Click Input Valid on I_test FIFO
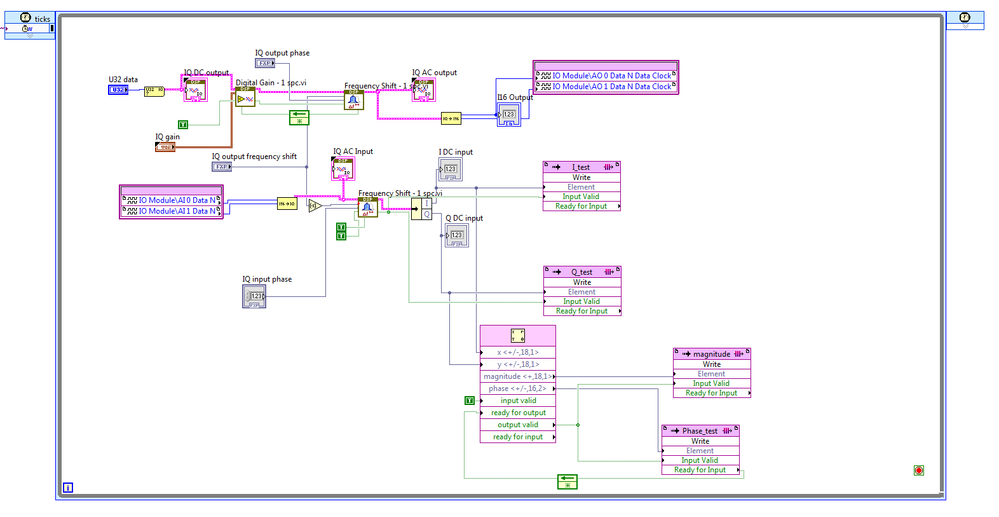 click(582, 196)
